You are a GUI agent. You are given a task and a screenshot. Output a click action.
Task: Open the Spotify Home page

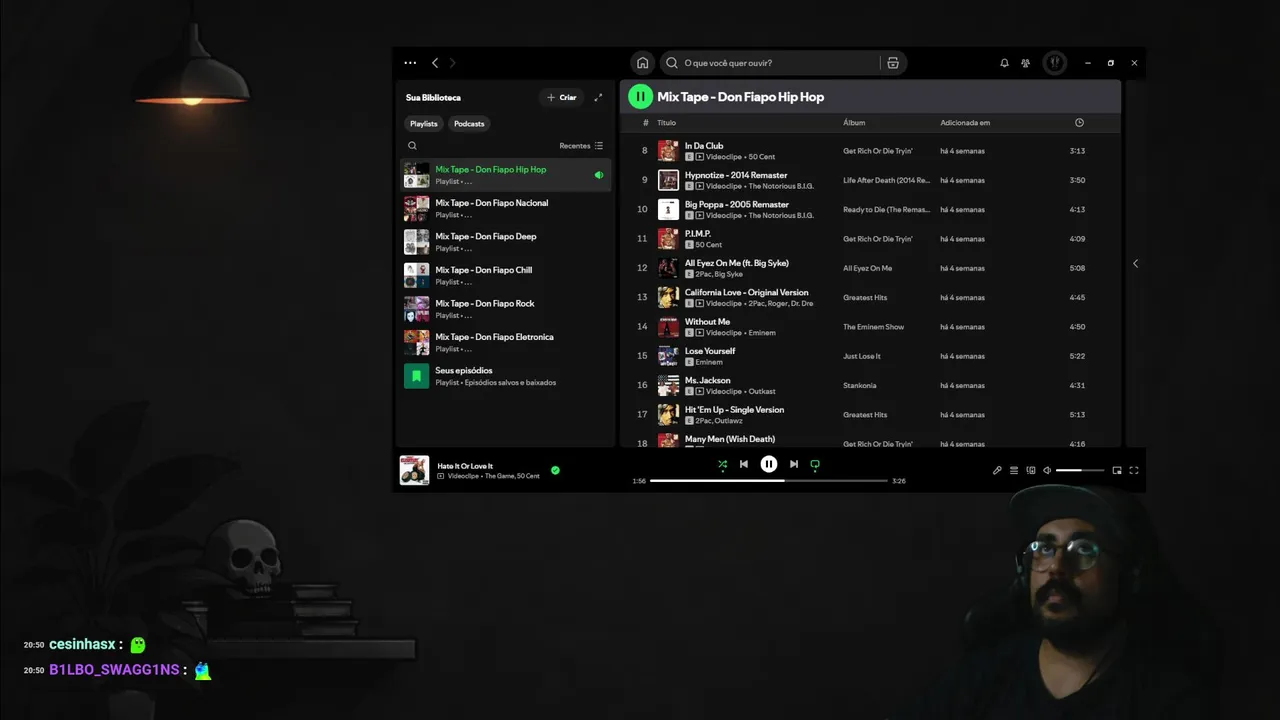point(642,63)
